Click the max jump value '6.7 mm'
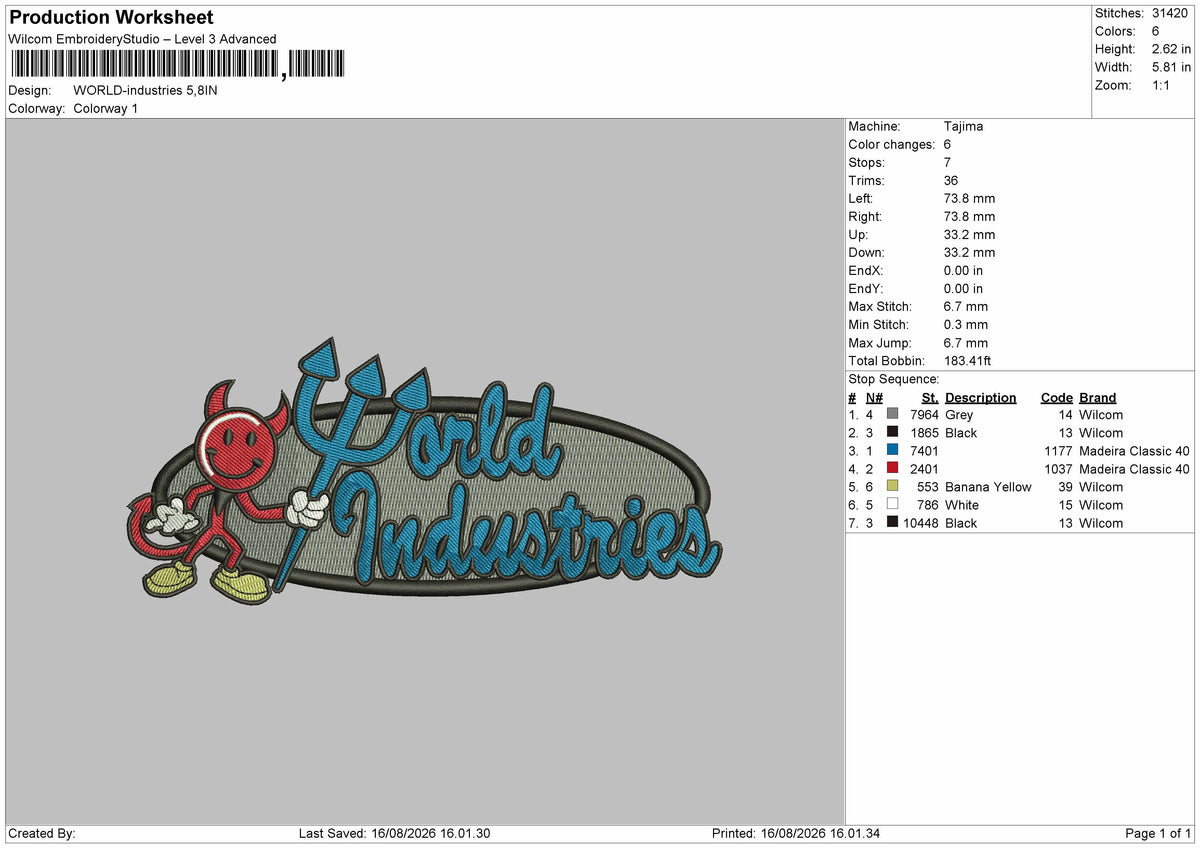Screen dimensions: 1200x848 (966, 342)
